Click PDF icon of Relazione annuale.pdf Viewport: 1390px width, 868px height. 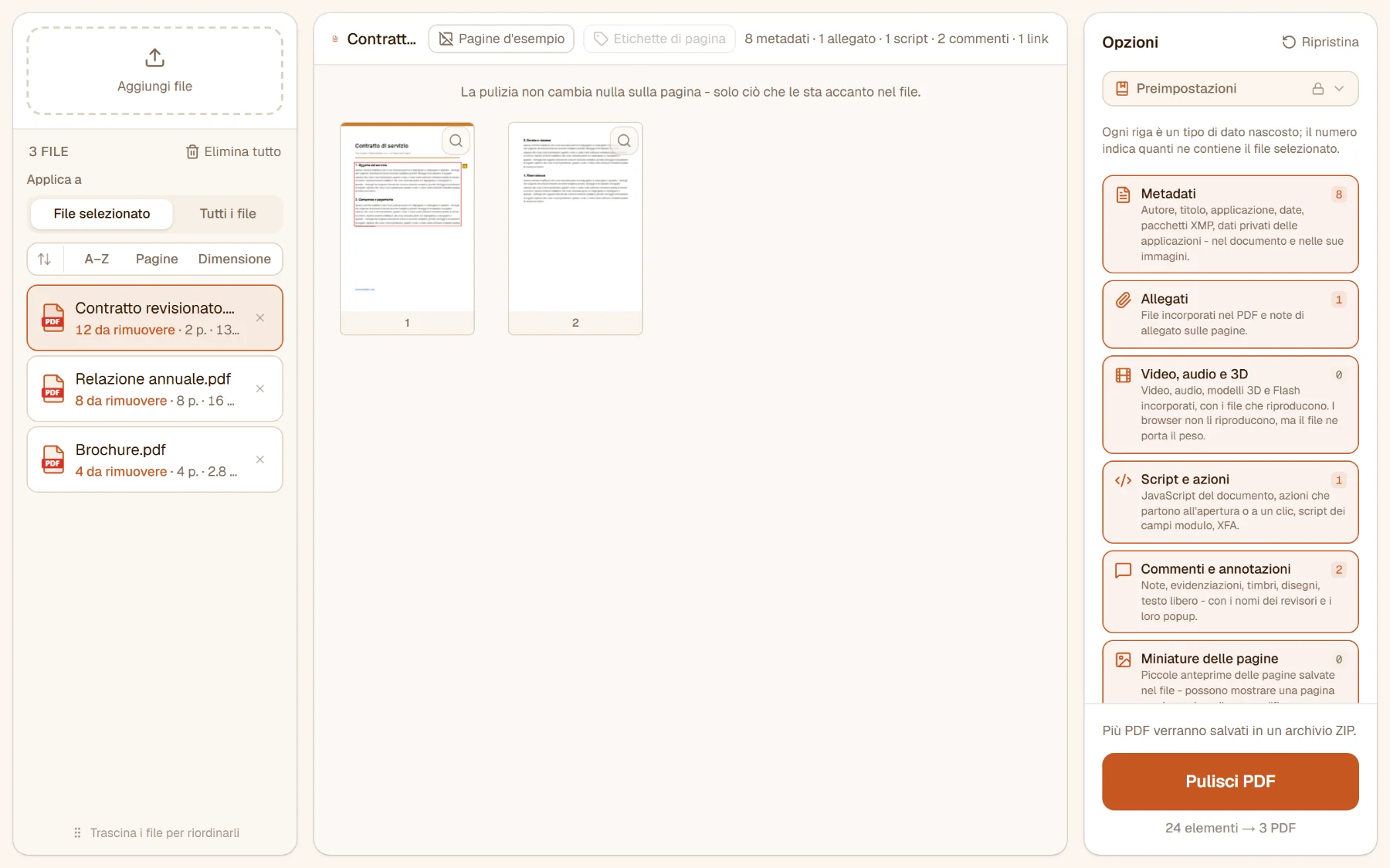click(53, 389)
